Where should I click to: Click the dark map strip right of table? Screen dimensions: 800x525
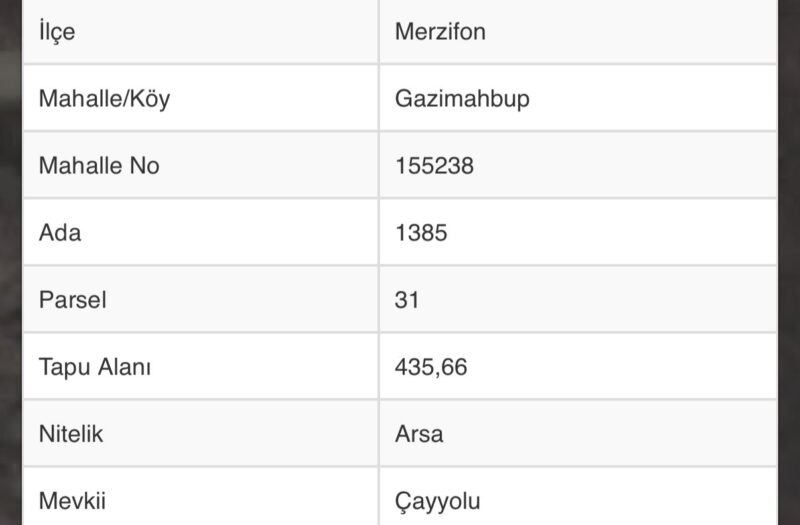coord(789,260)
